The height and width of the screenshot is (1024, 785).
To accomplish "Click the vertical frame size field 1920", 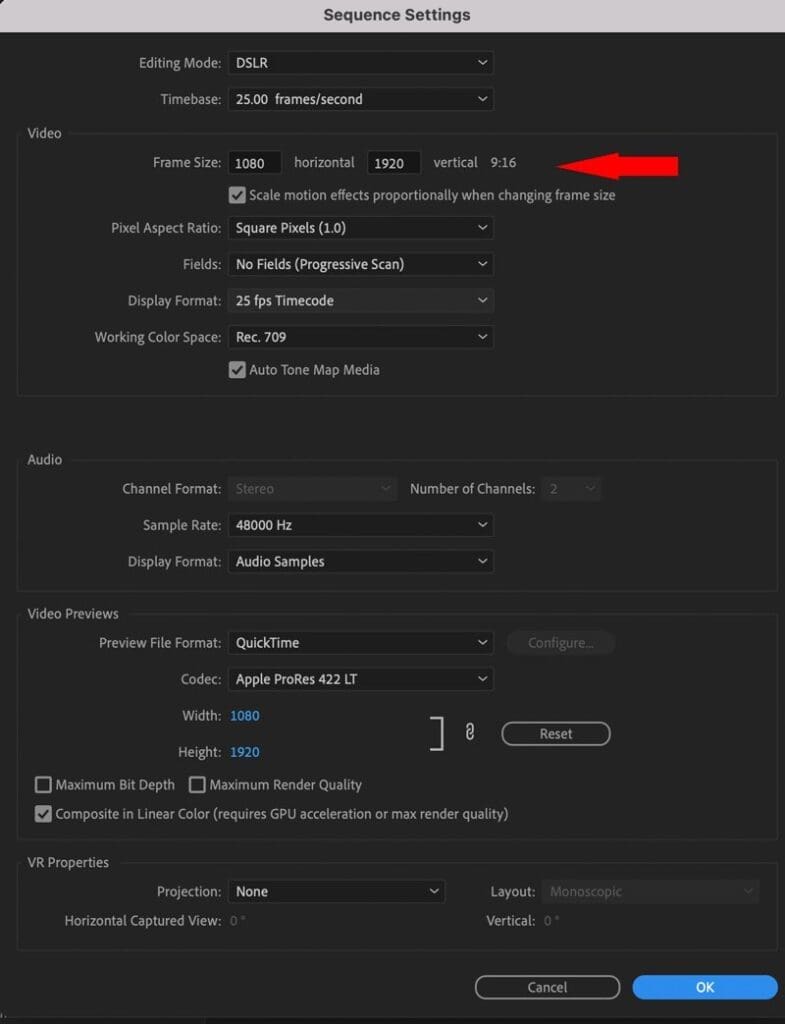I will [394, 163].
